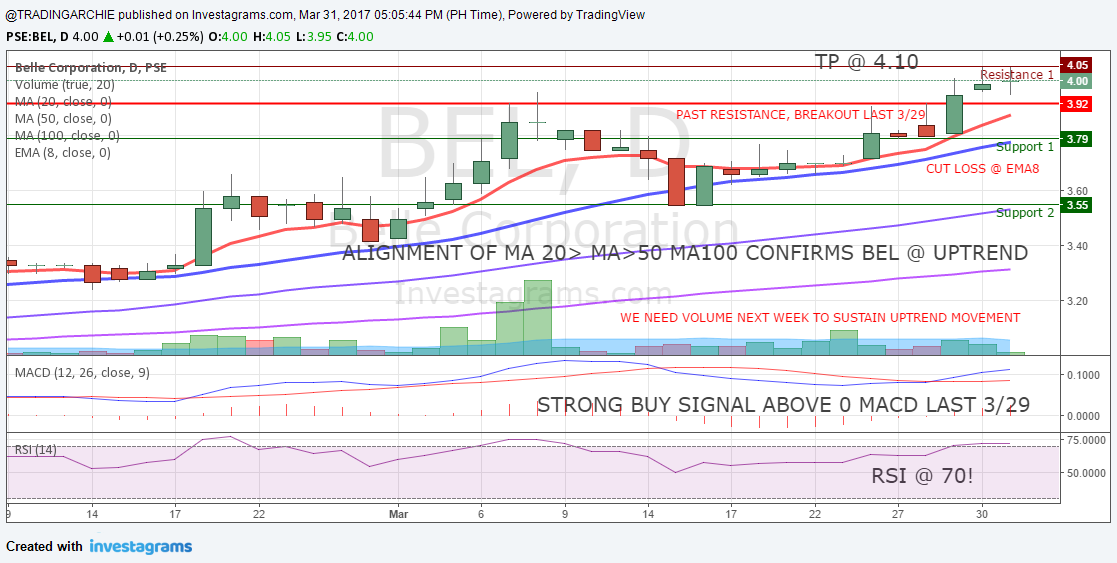
Task: Click the 'H:4.05' high value in header
Action: point(274,37)
